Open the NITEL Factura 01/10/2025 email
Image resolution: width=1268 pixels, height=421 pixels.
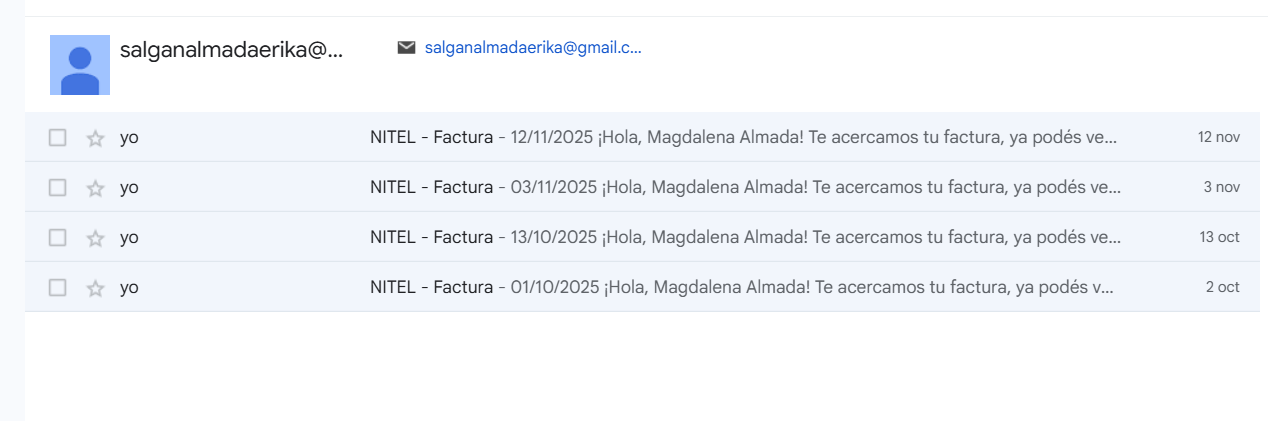coord(742,287)
